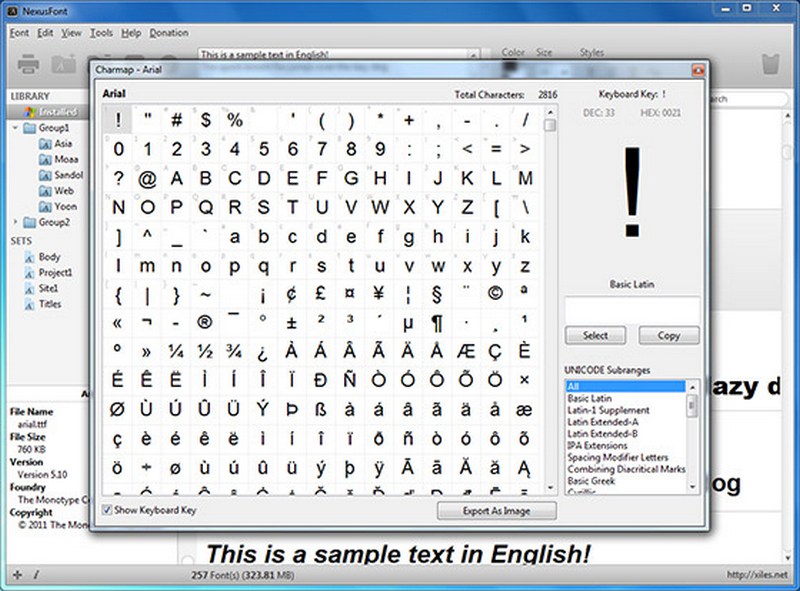Open the Tools menu
The image size is (800, 591).
tap(101, 32)
